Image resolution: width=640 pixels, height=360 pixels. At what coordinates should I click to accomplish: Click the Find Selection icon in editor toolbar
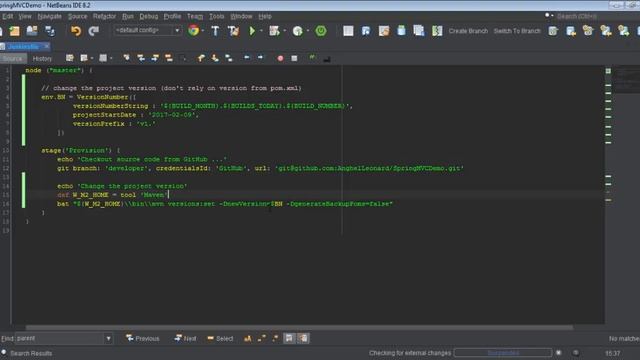[127, 58]
